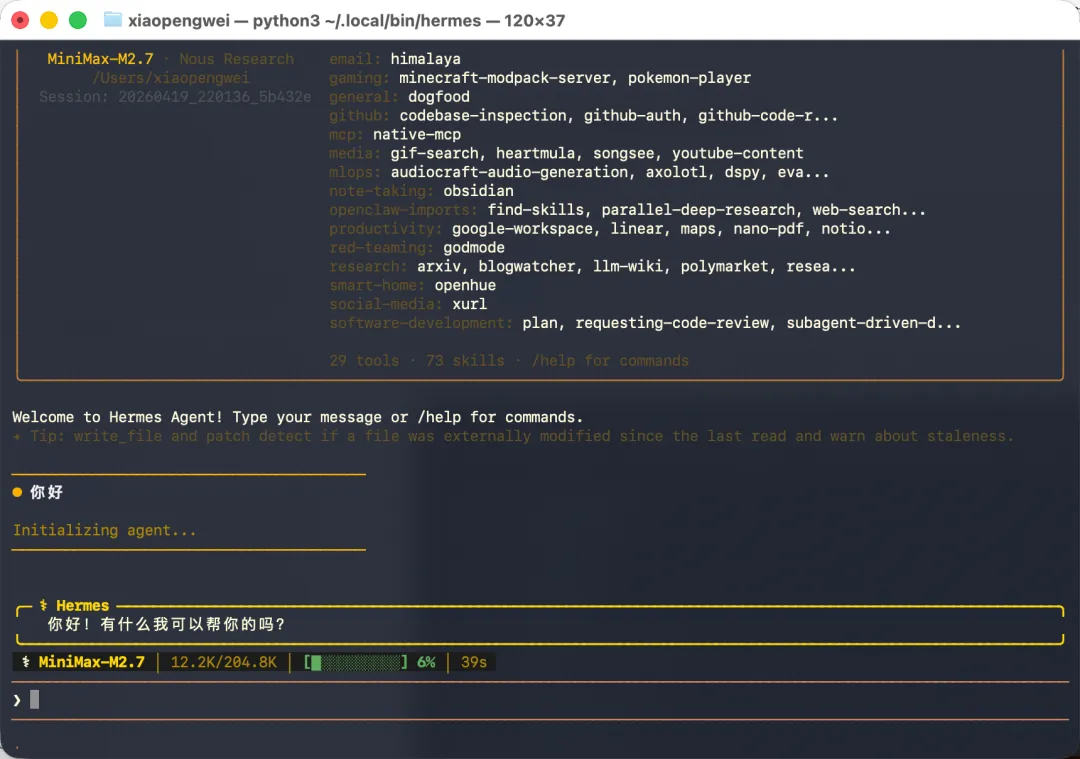Click the 'media:' category label
This screenshot has width=1080, height=759.
click(x=355, y=153)
